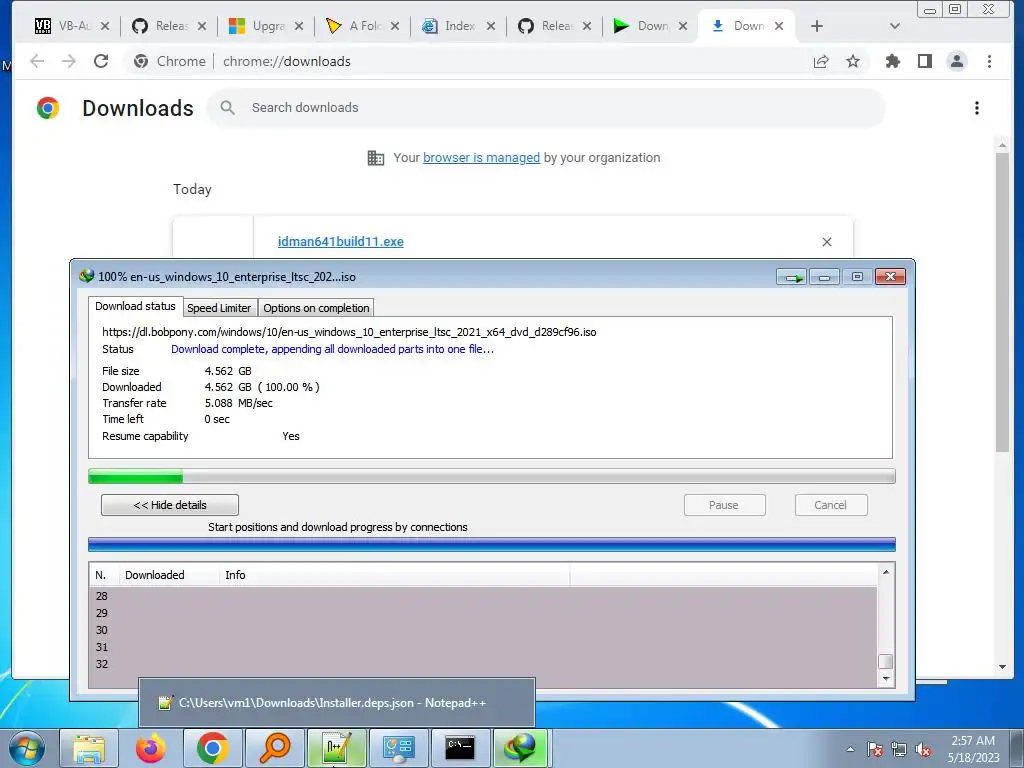The height and width of the screenshot is (768, 1024).
Task: Click the Chrome logo on Downloads page
Action: (x=48, y=108)
